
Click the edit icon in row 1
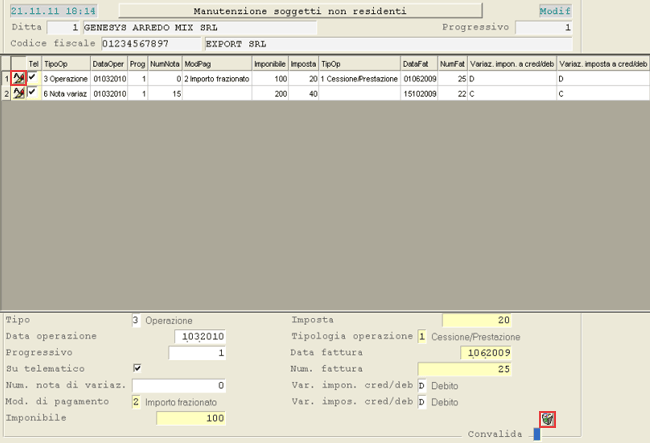coord(18,78)
